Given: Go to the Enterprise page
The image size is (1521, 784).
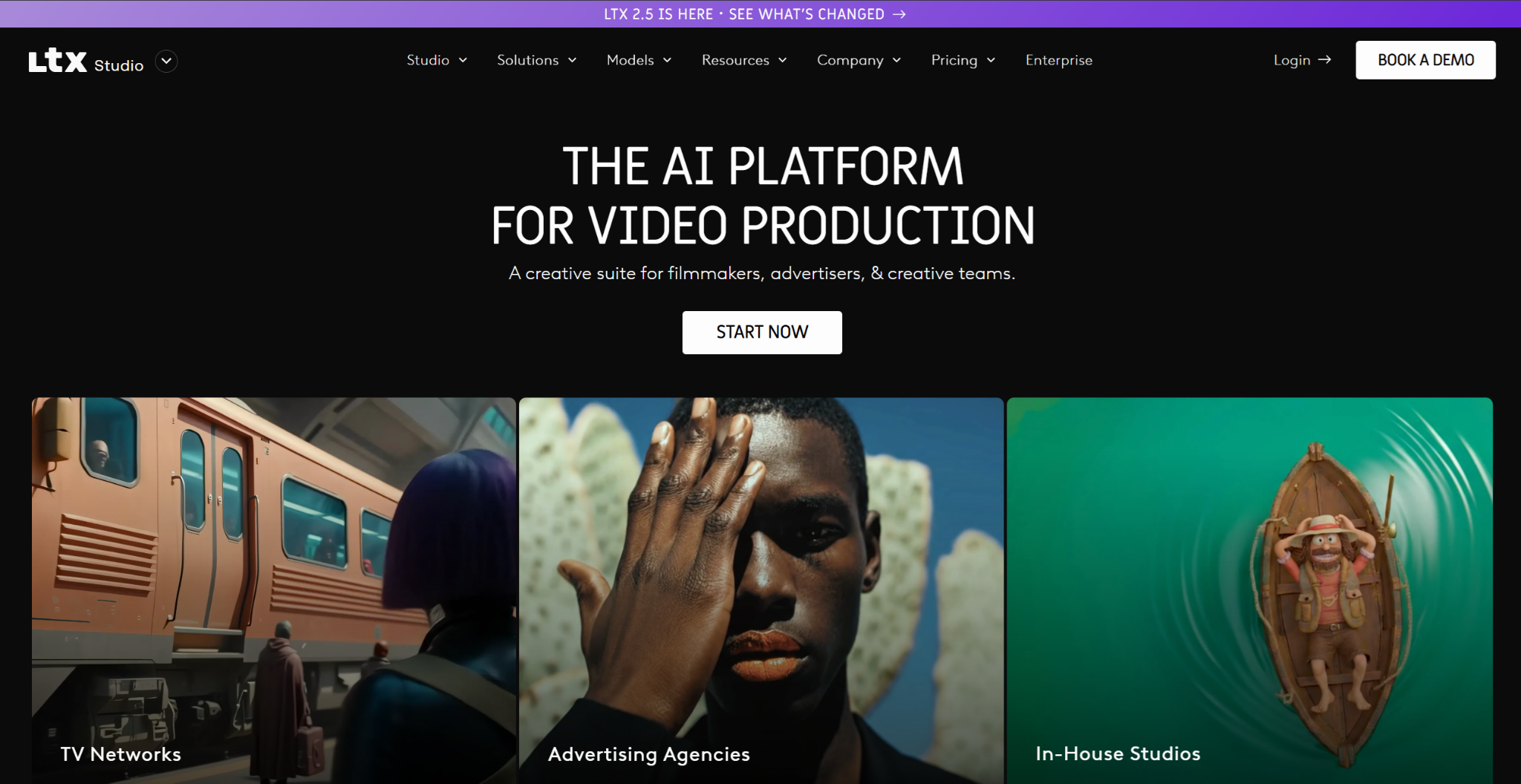Looking at the screenshot, I should pos(1059,60).
